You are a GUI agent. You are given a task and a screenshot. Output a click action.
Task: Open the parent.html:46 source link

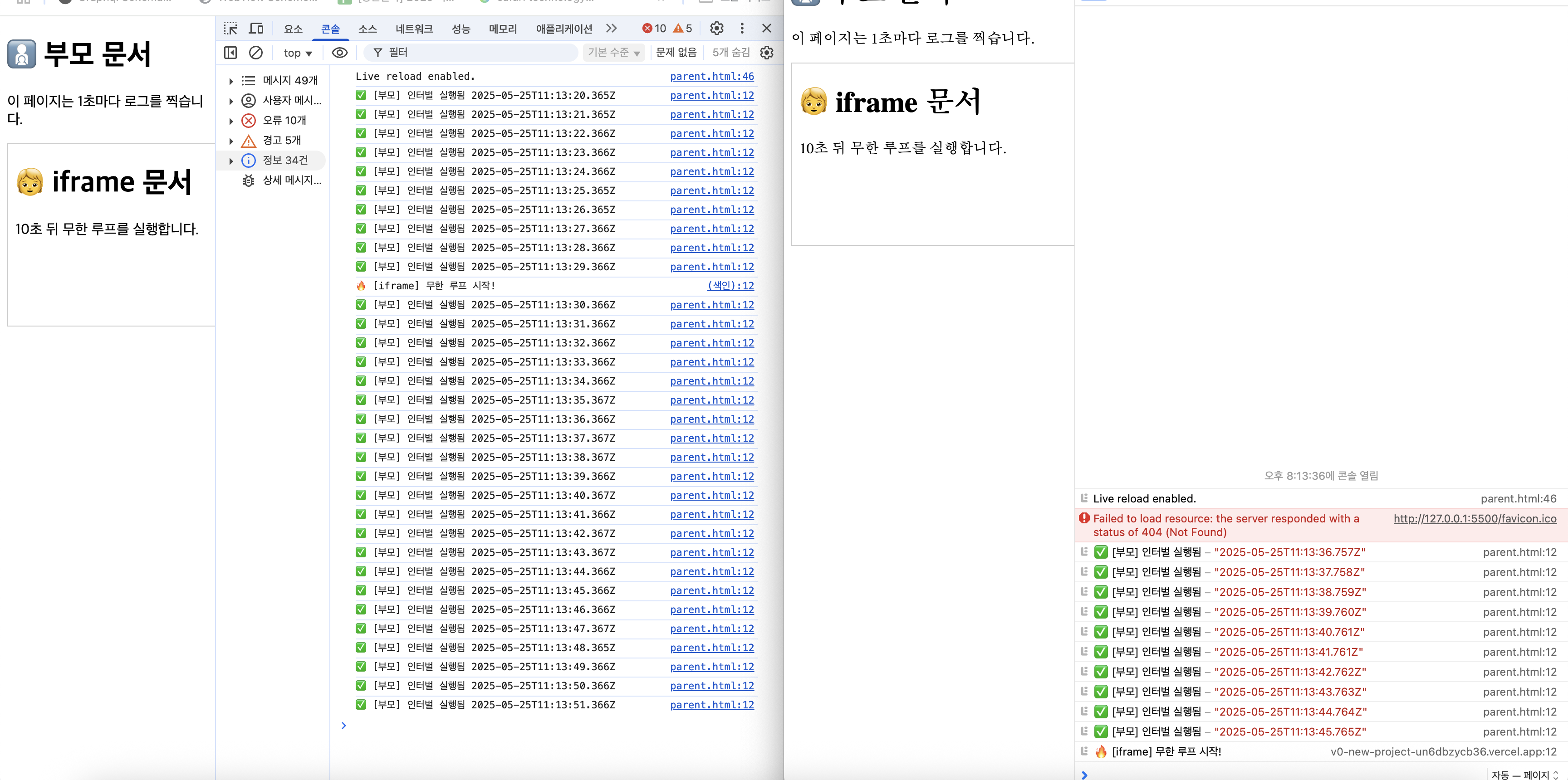click(x=711, y=76)
